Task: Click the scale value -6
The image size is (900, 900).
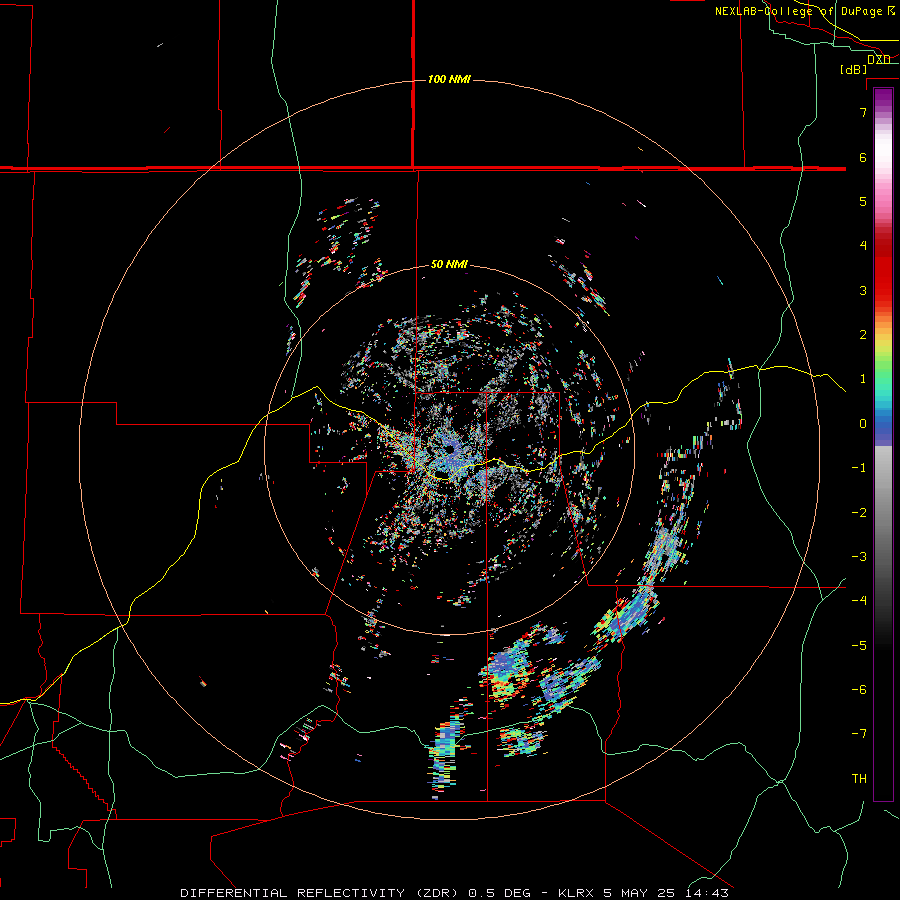Action: 859,689
